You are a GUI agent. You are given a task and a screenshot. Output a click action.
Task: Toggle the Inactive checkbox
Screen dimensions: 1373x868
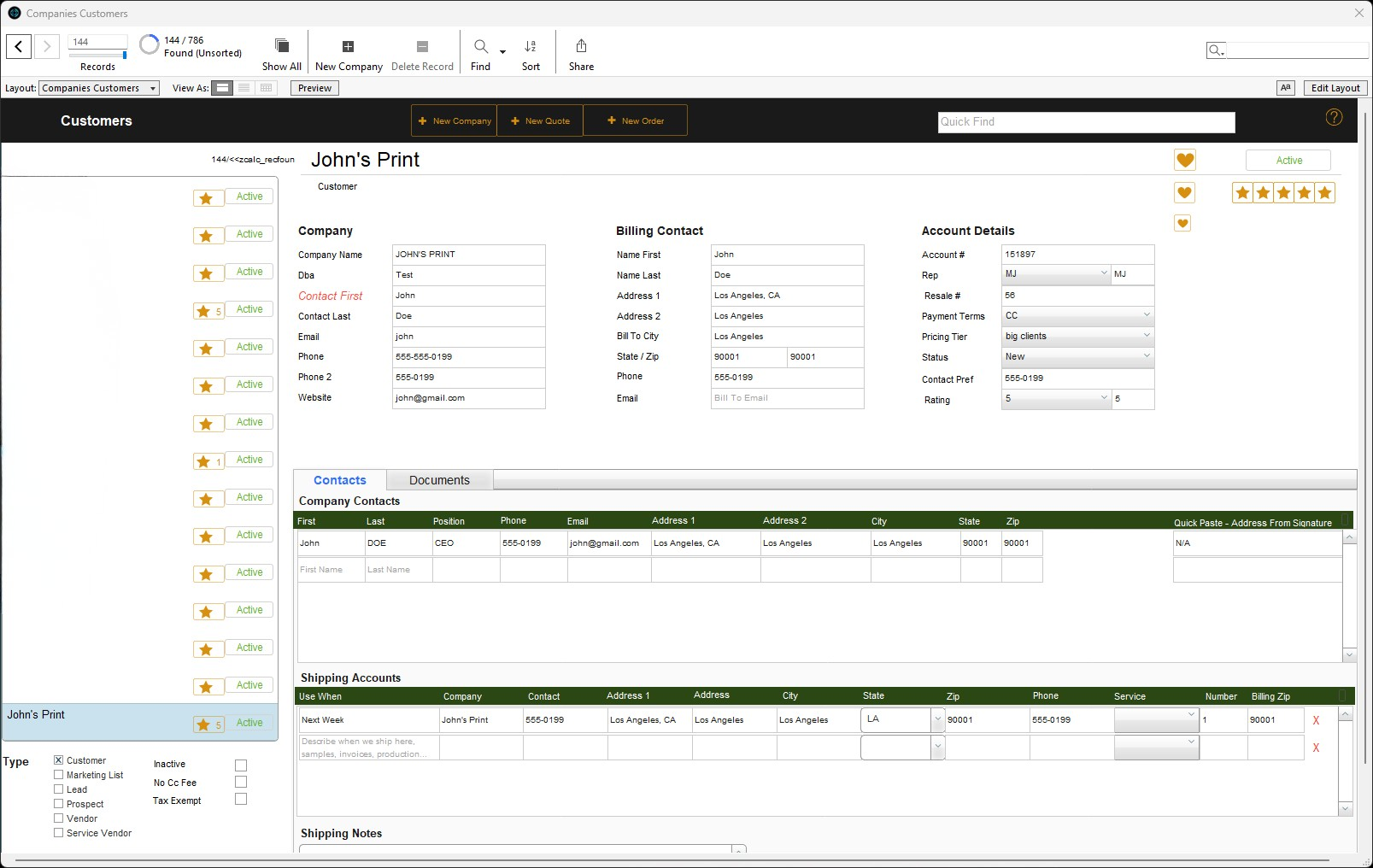click(241, 765)
